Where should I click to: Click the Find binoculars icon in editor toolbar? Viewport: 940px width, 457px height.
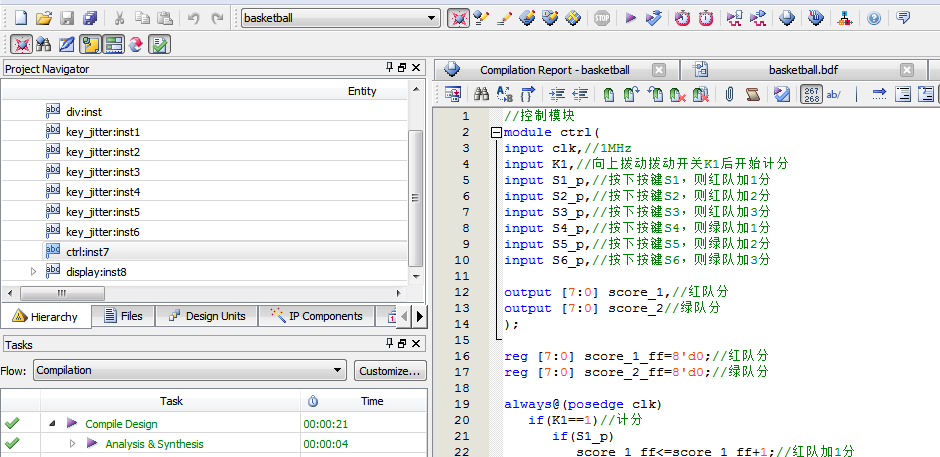[481, 94]
